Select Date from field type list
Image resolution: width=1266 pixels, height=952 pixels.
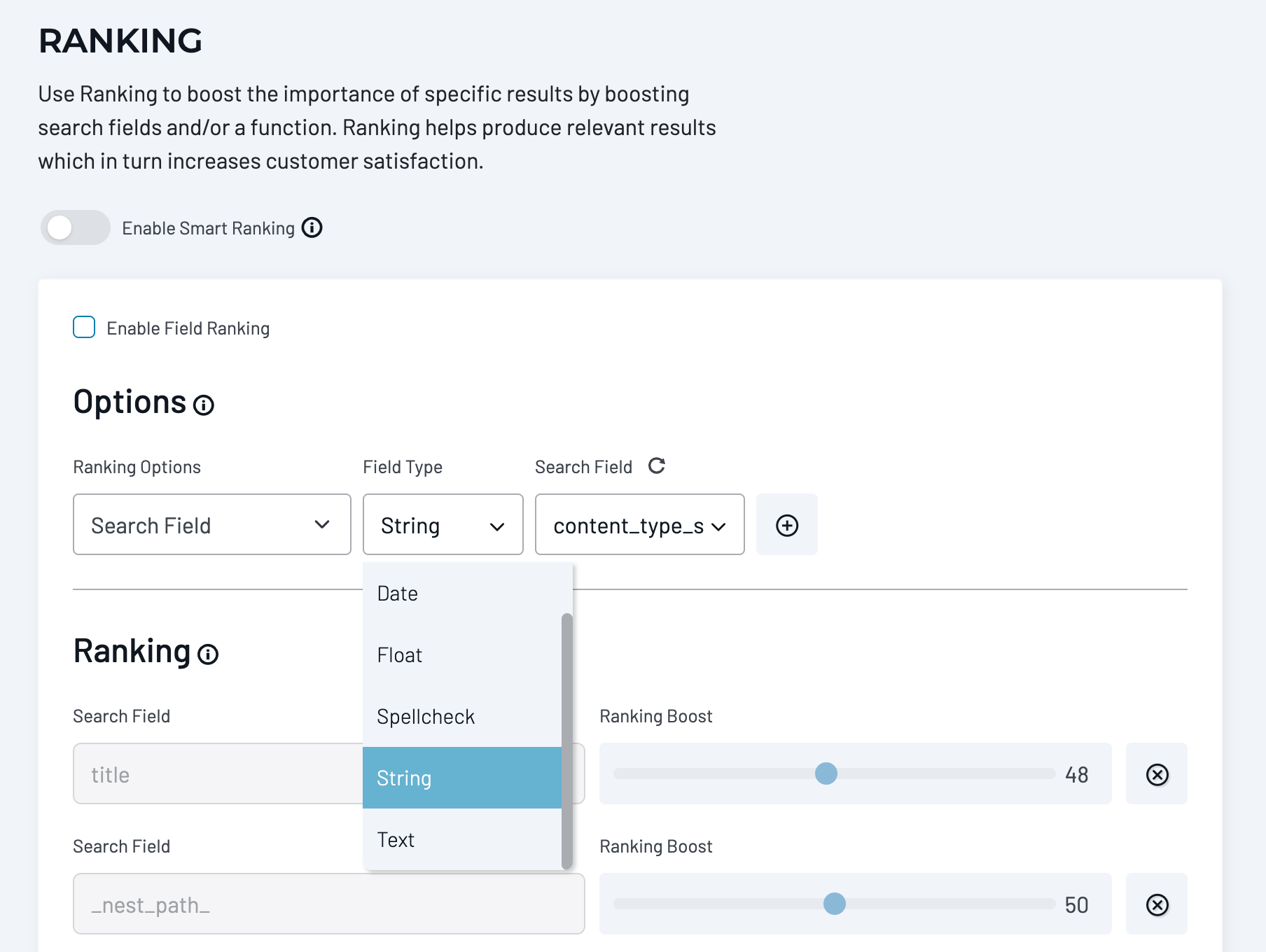click(x=462, y=593)
